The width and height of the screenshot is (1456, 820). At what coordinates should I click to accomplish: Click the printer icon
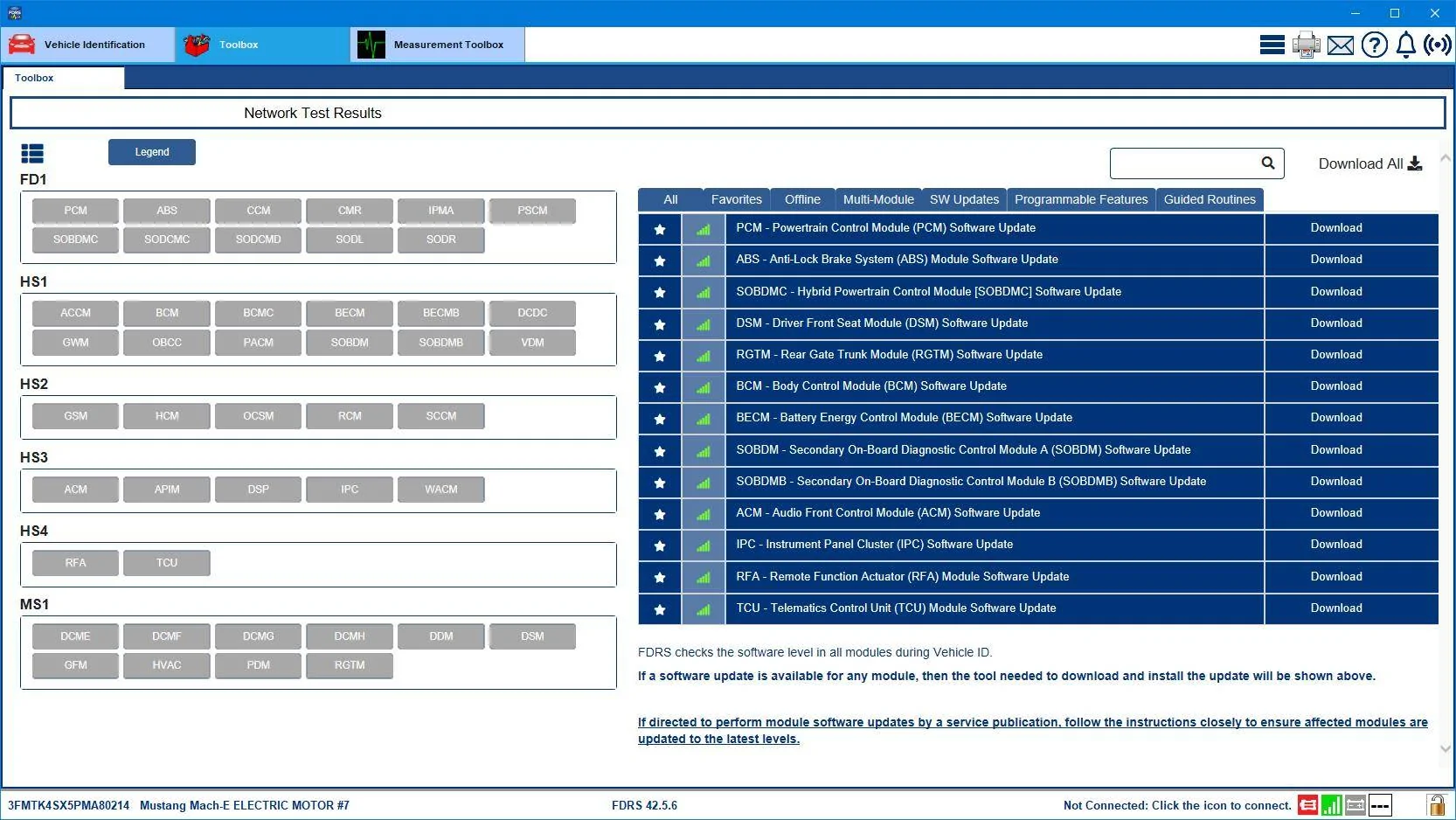click(x=1306, y=45)
